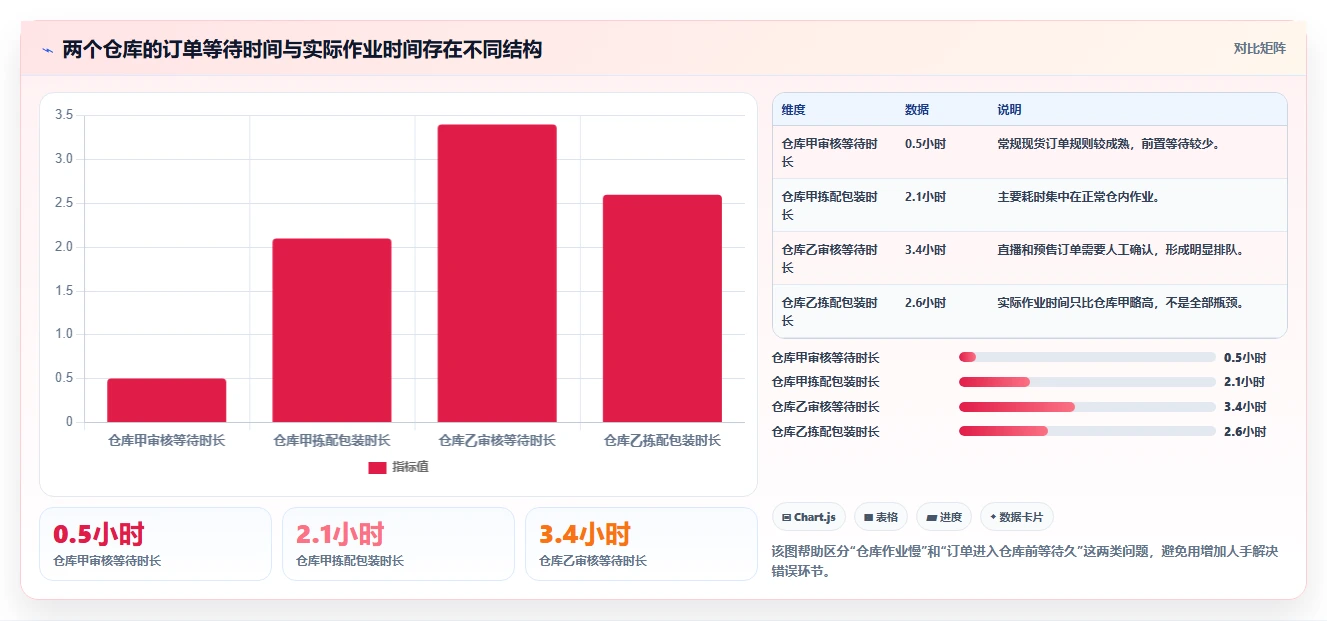Click the 对比矩阵 label in the header

click(x=1259, y=48)
